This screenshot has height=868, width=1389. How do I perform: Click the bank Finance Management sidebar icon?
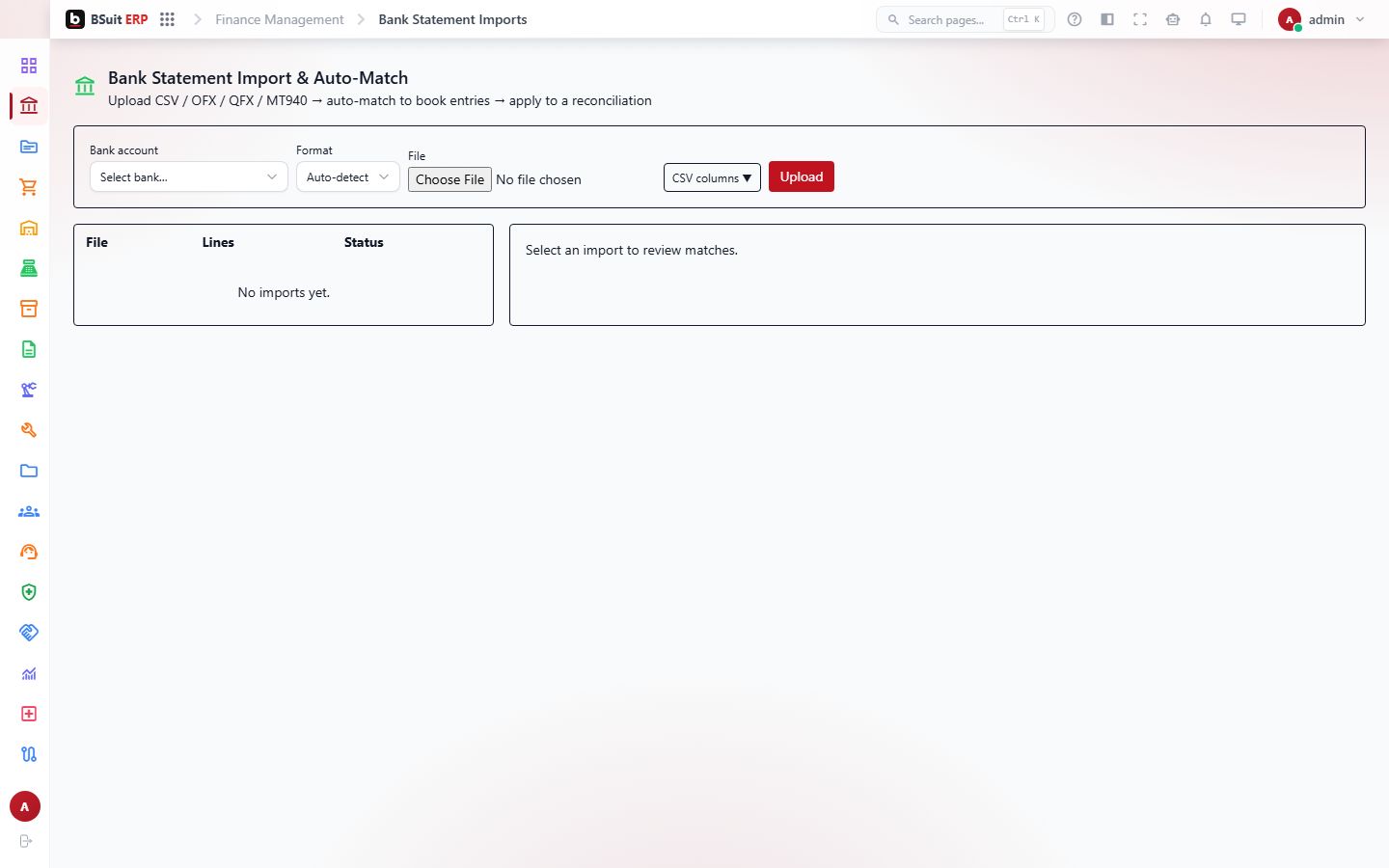point(29,106)
